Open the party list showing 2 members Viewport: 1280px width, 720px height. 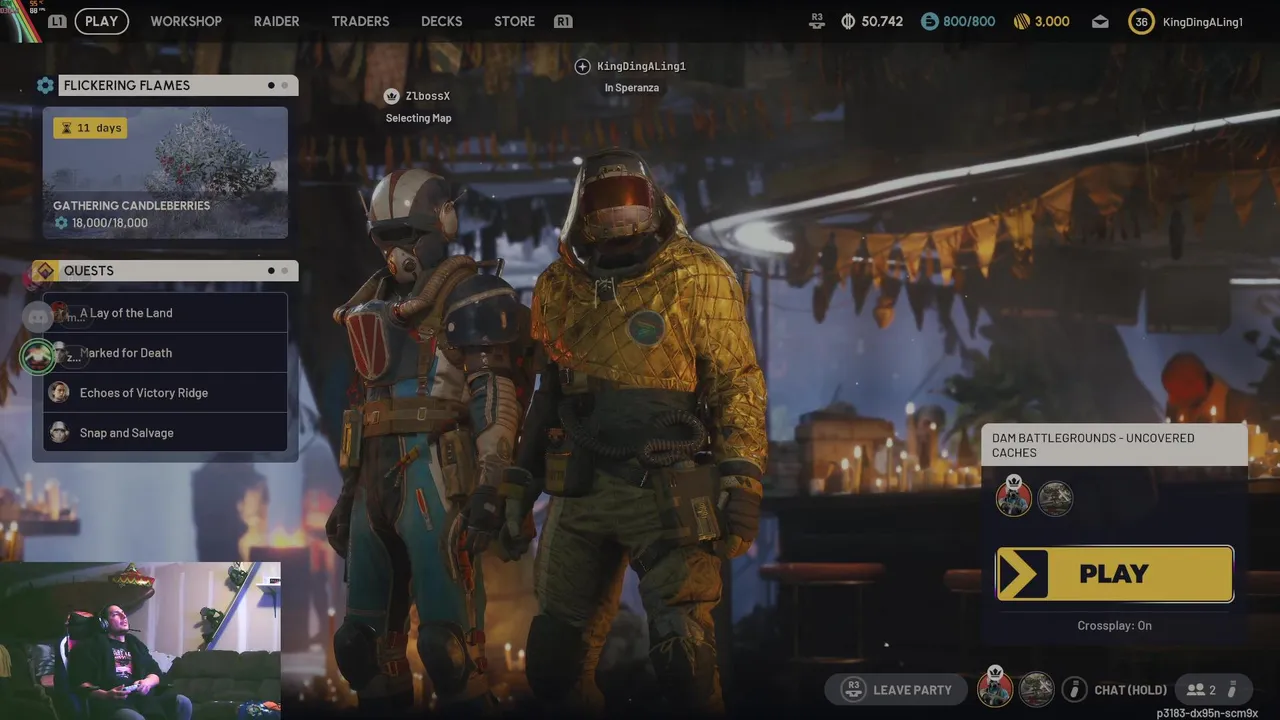[1212, 690]
